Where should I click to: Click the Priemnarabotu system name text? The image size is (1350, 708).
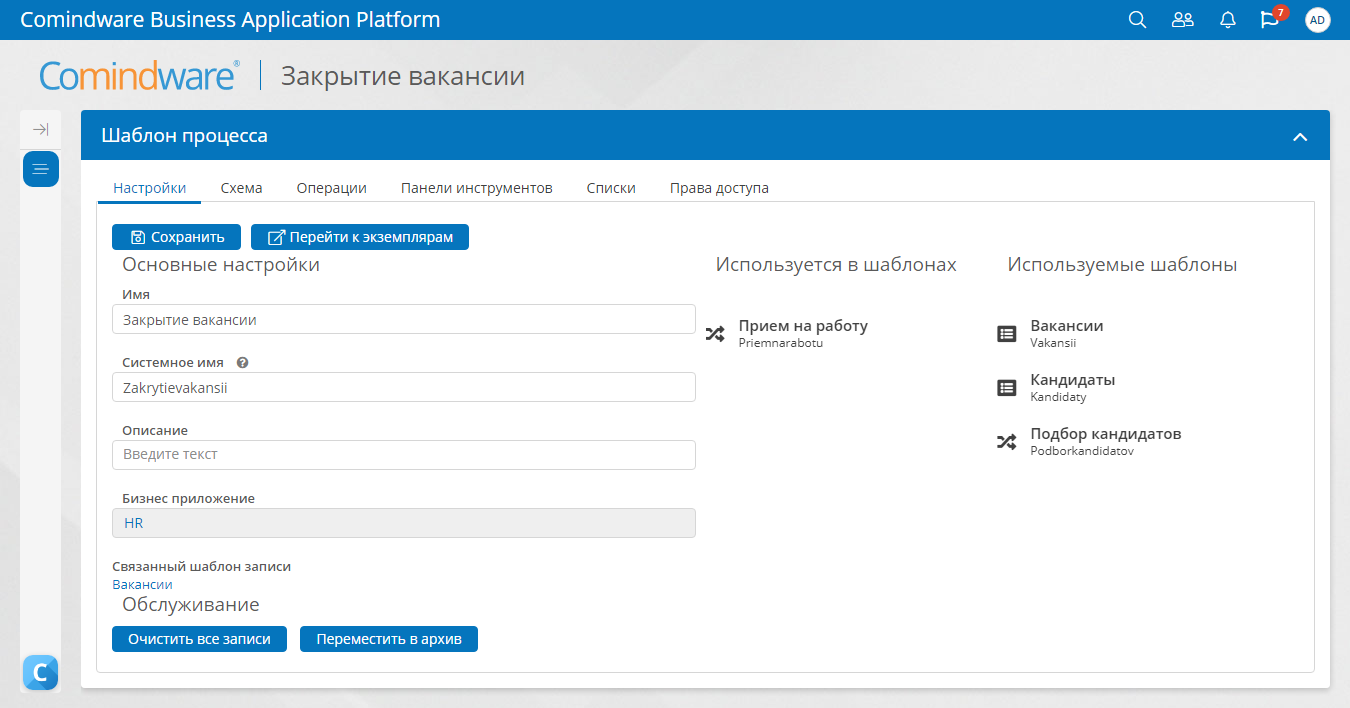[781, 343]
